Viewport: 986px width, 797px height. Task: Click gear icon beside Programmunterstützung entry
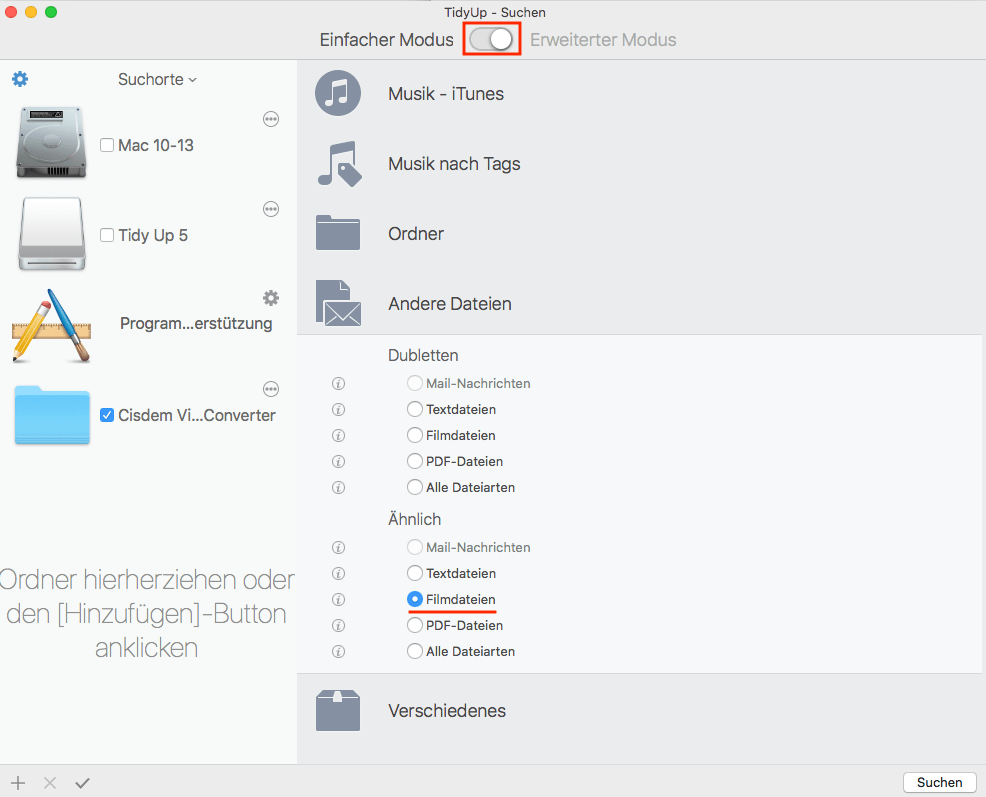pos(271,298)
